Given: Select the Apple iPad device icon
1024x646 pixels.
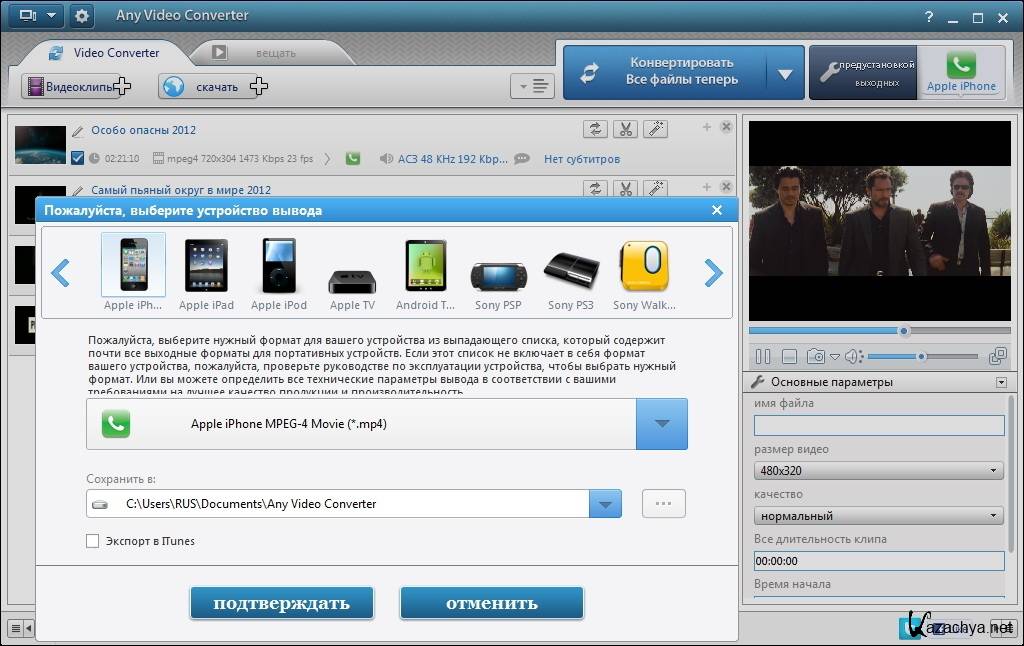Looking at the screenshot, I should tap(206, 267).
